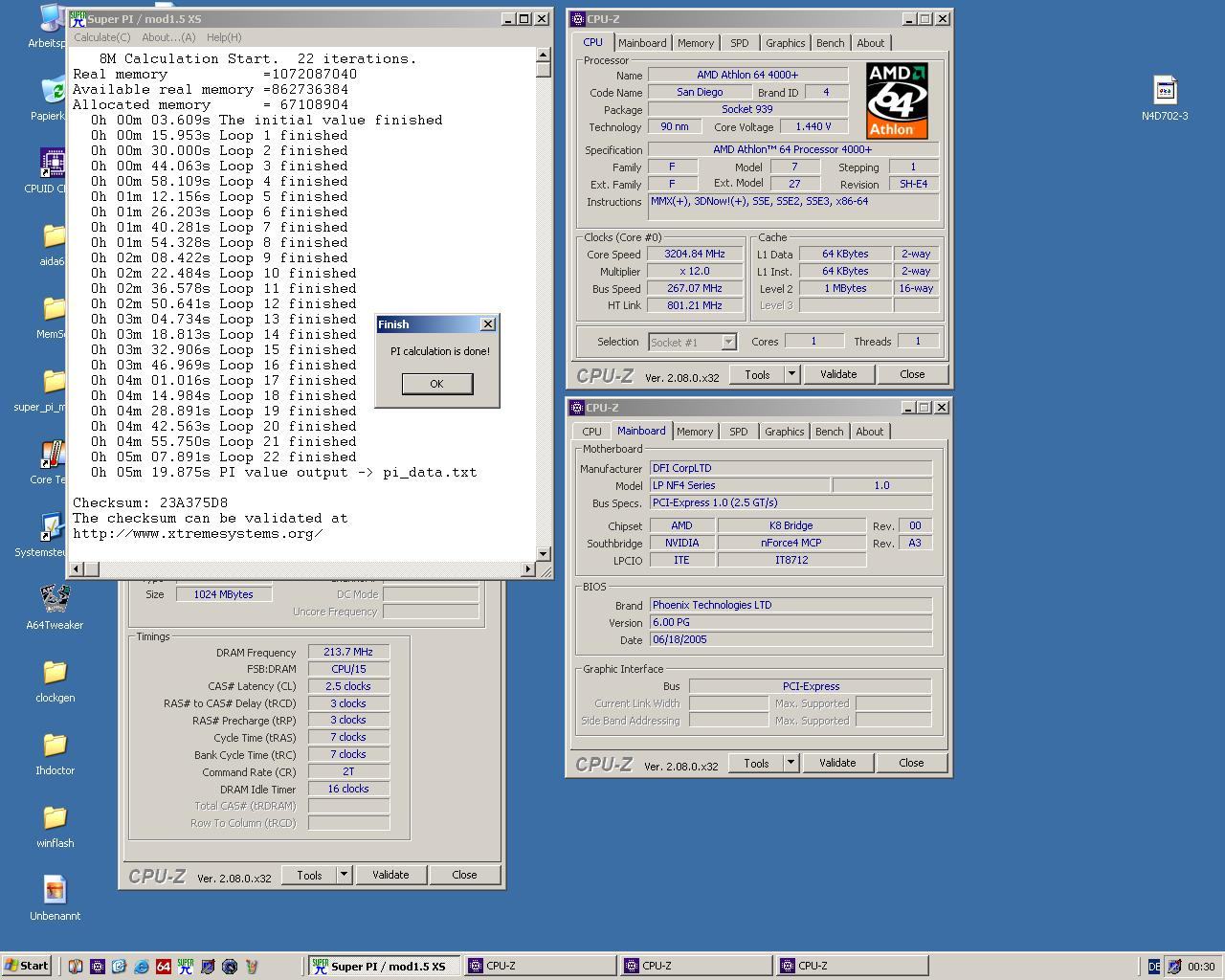Expand Tools dropdown arrow in memory timings CPU-Z window

(x=344, y=875)
